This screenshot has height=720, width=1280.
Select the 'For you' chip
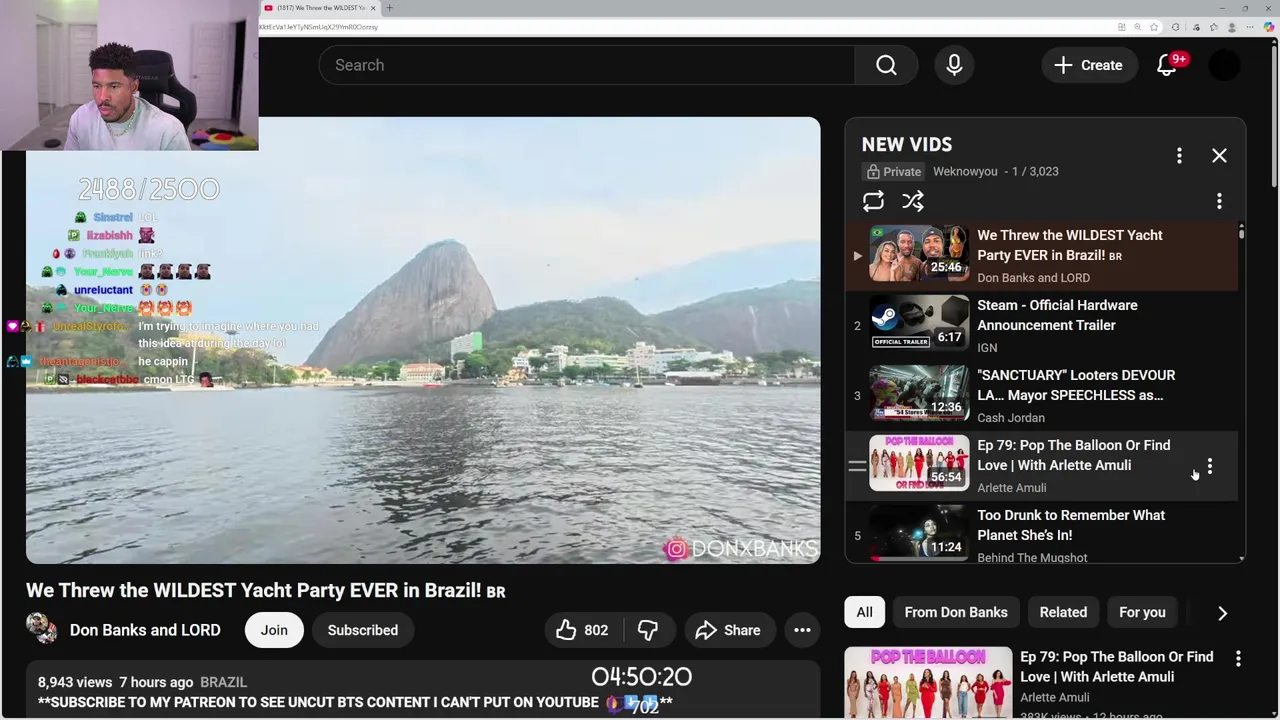coord(1142,612)
